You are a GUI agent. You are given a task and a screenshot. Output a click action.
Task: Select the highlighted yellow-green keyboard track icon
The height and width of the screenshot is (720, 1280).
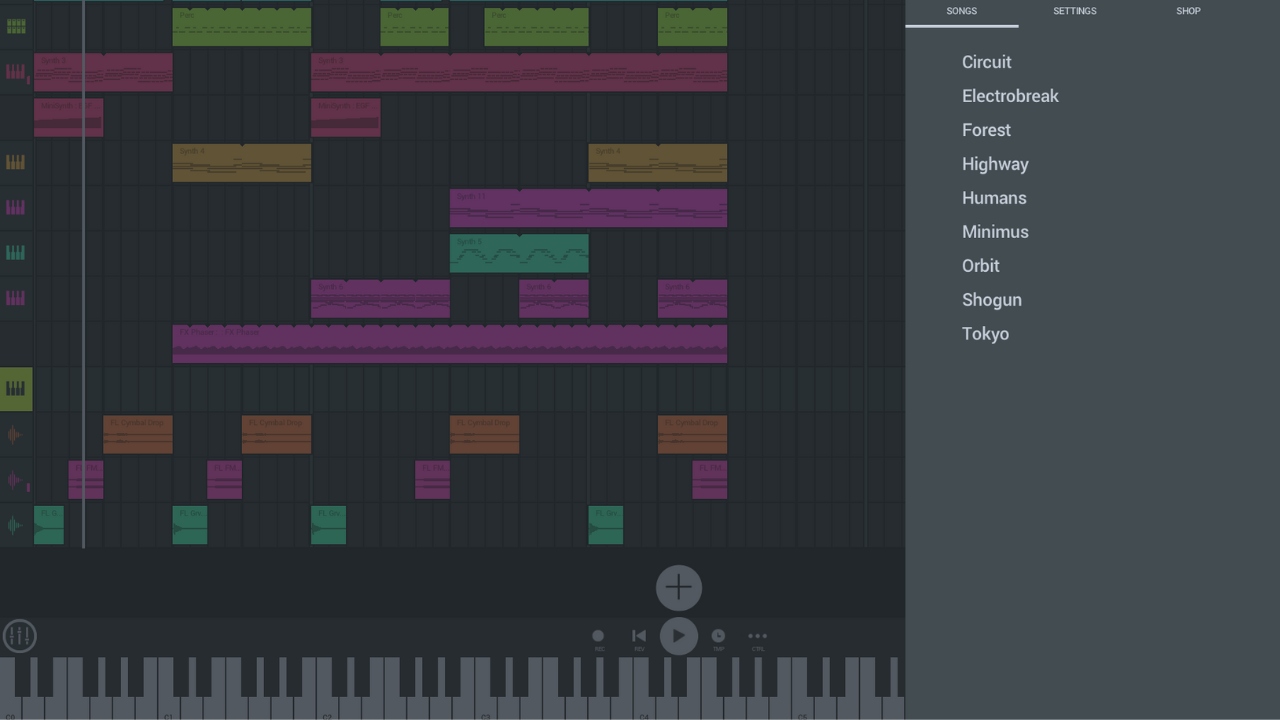coord(16,389)
